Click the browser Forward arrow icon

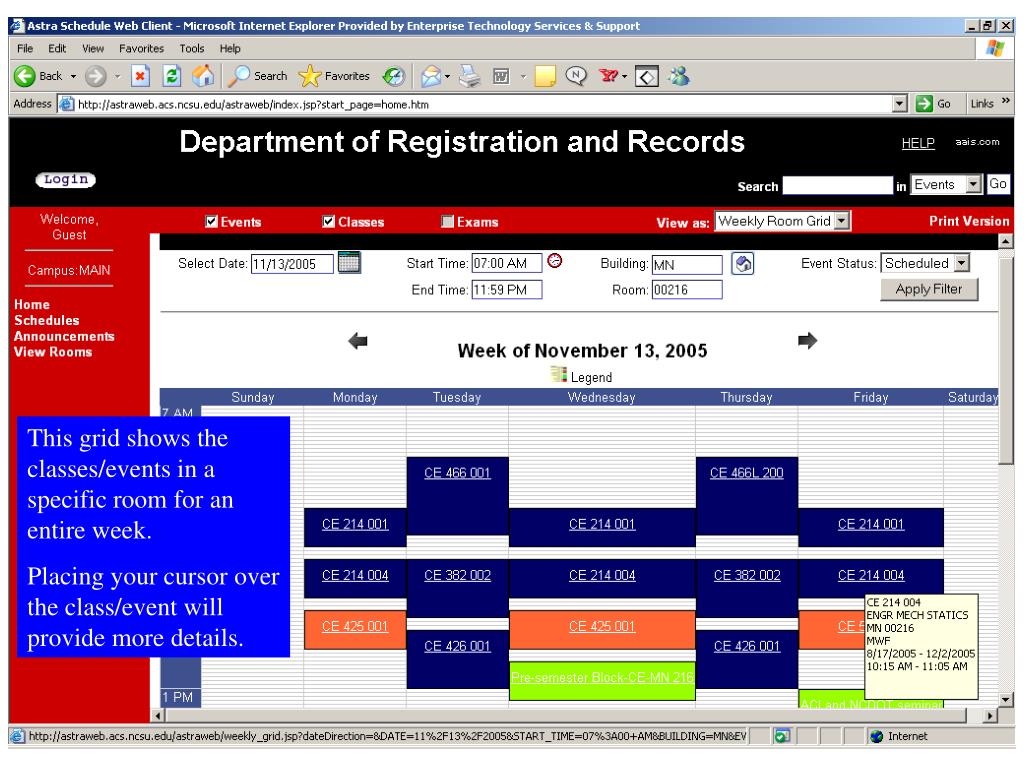pyautogui.click(x=95, y=76)
